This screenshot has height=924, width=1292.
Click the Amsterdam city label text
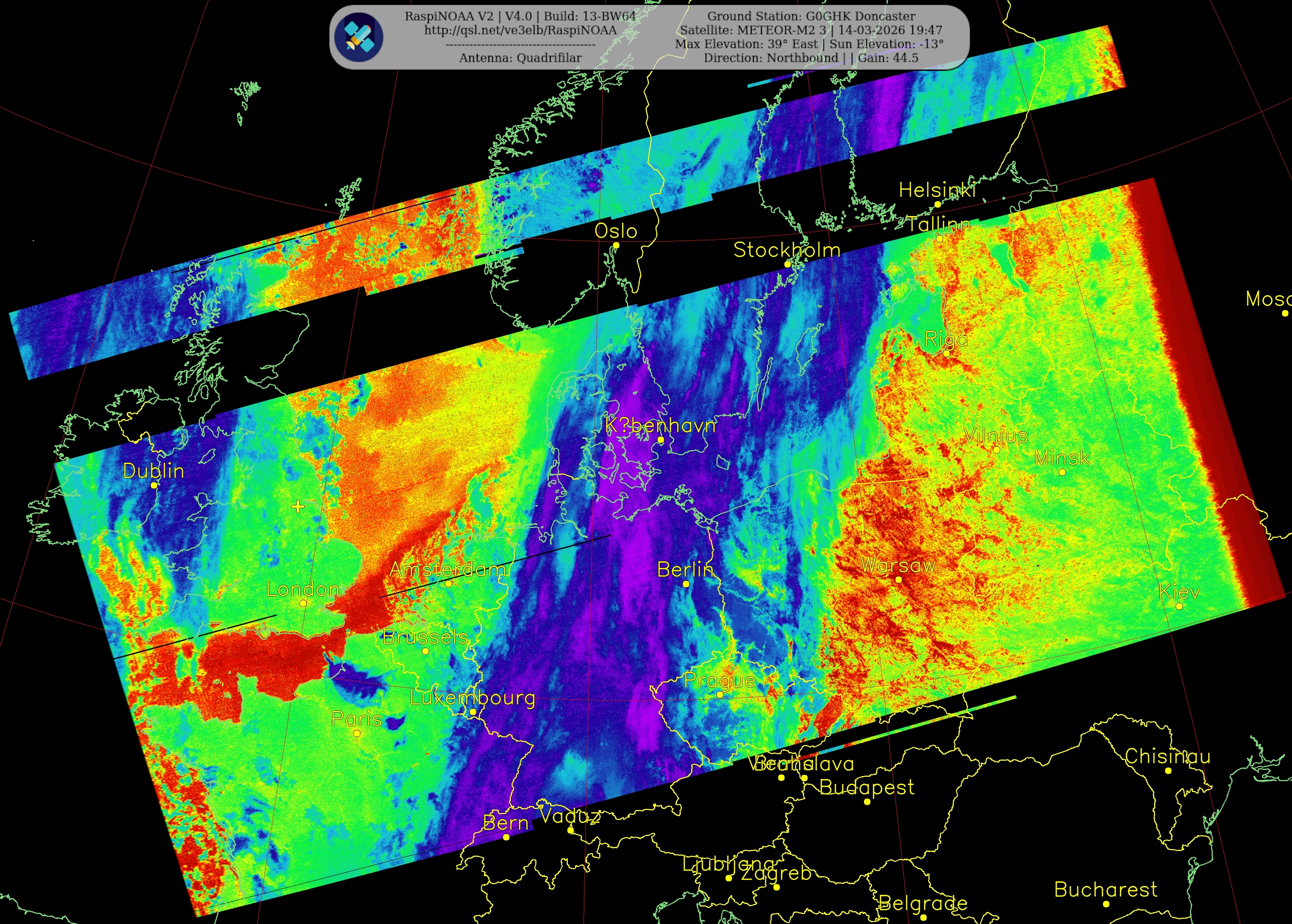pos(448,569)
